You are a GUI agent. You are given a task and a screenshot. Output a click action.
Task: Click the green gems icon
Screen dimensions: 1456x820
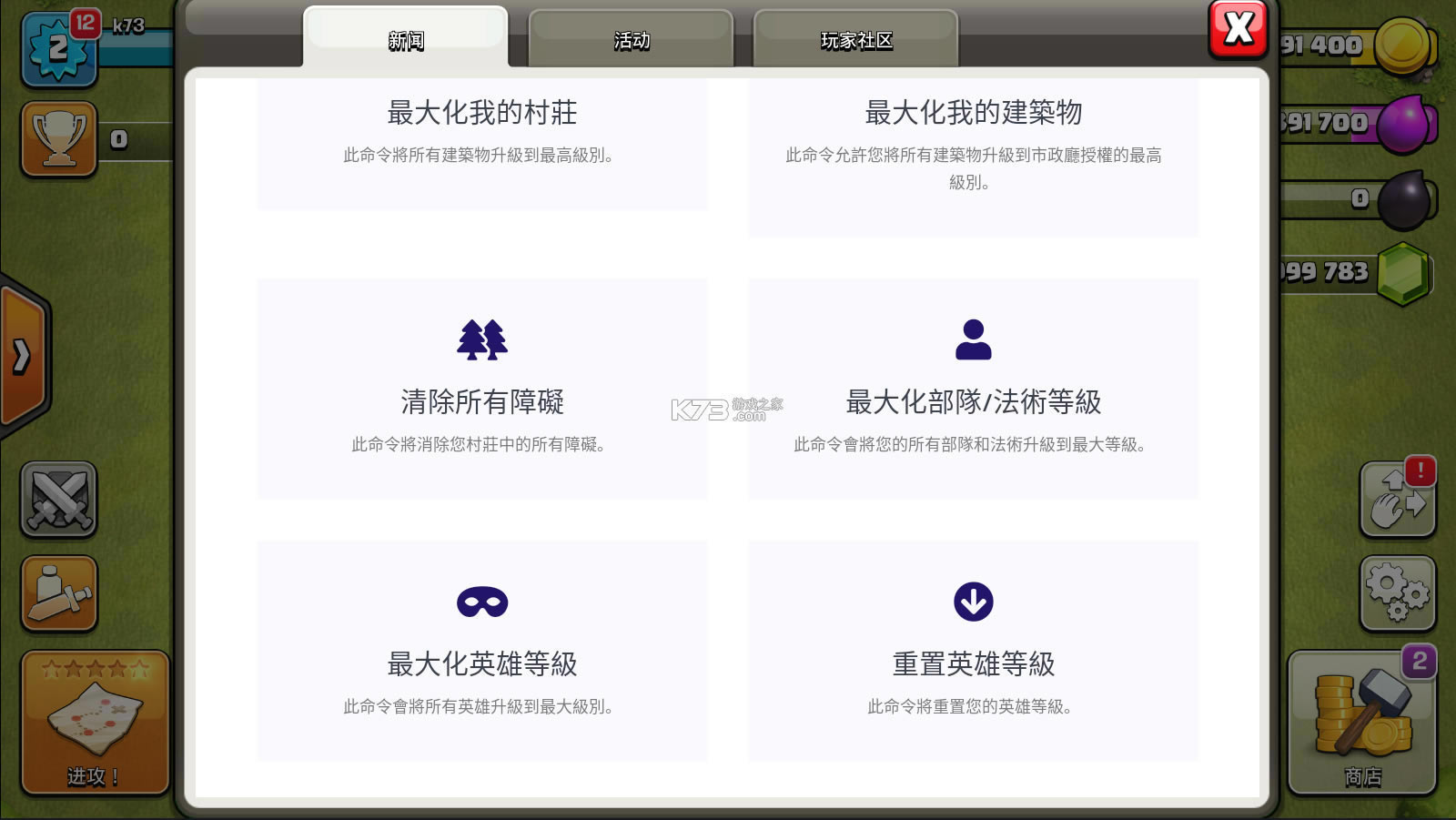1403,273
